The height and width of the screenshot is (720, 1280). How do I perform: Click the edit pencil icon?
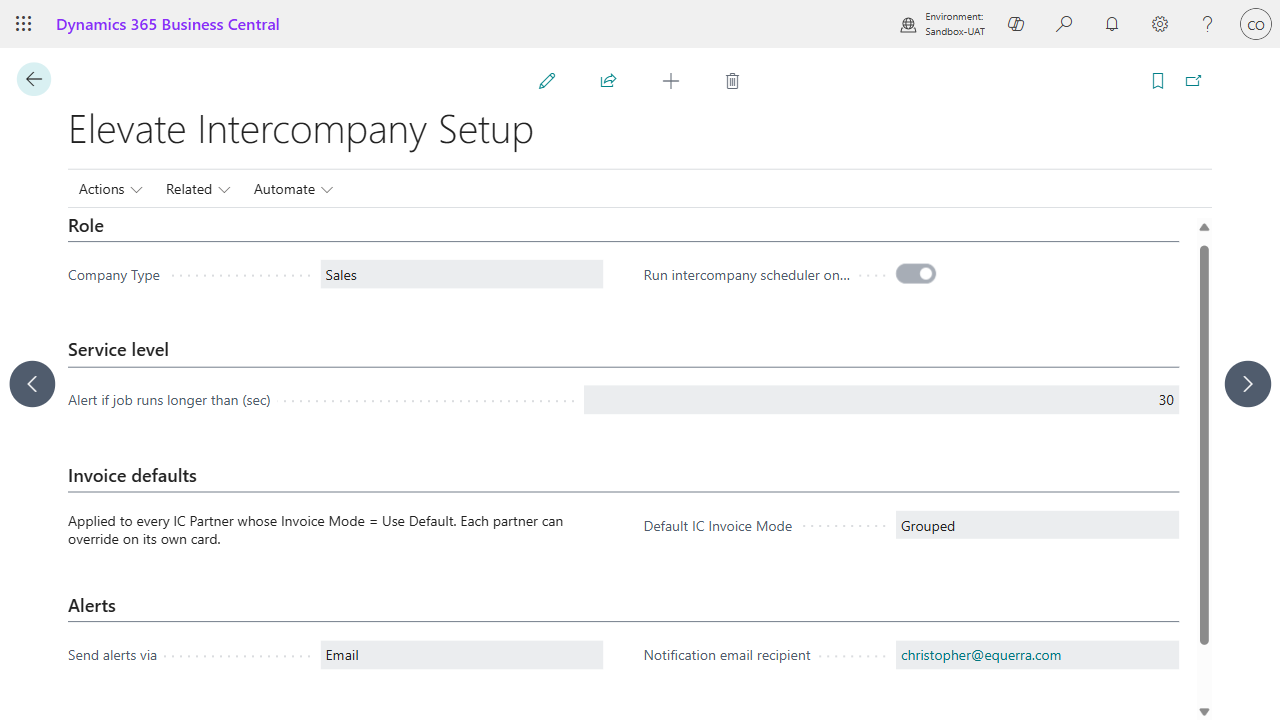pyautogui.click(x=547, y=81)
